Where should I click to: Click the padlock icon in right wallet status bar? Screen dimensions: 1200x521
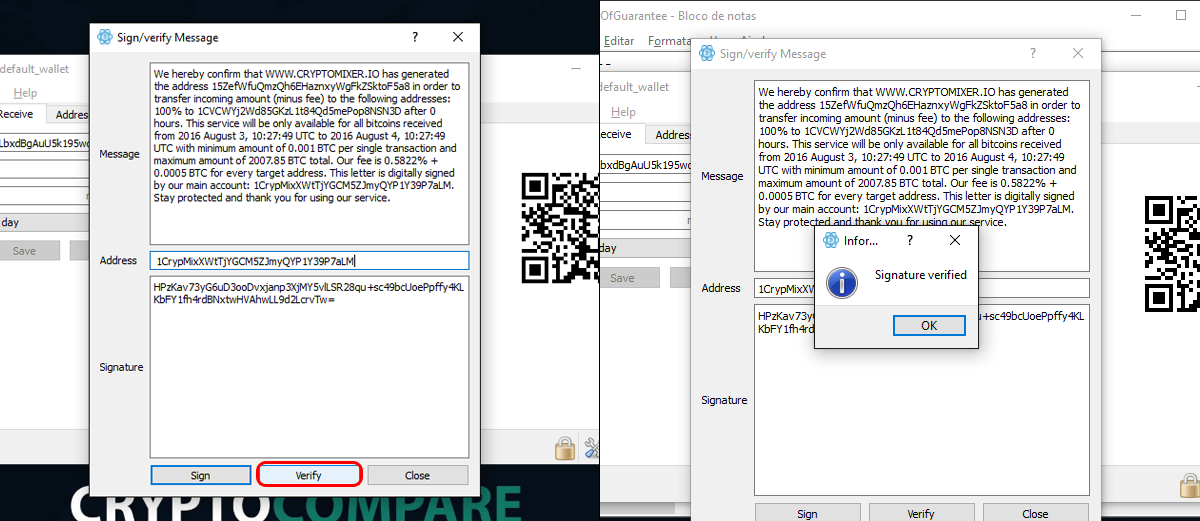point(1188,486)
